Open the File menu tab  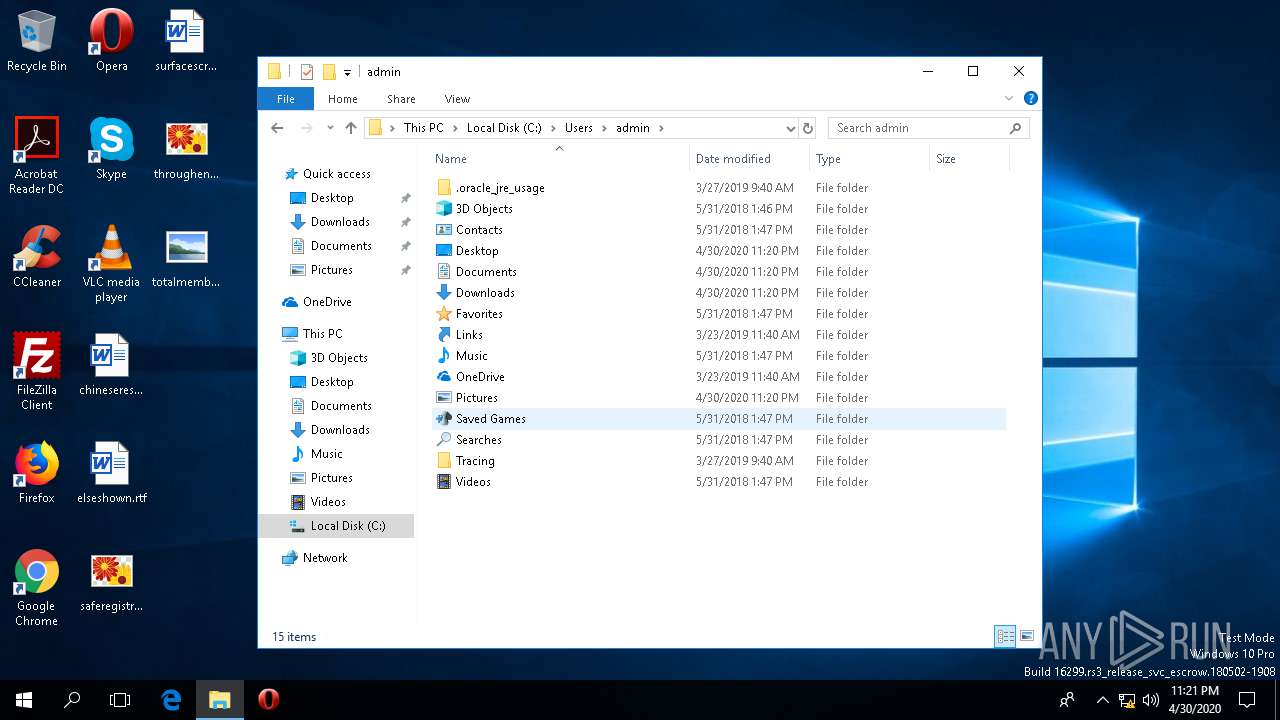(x=286, y=99)
